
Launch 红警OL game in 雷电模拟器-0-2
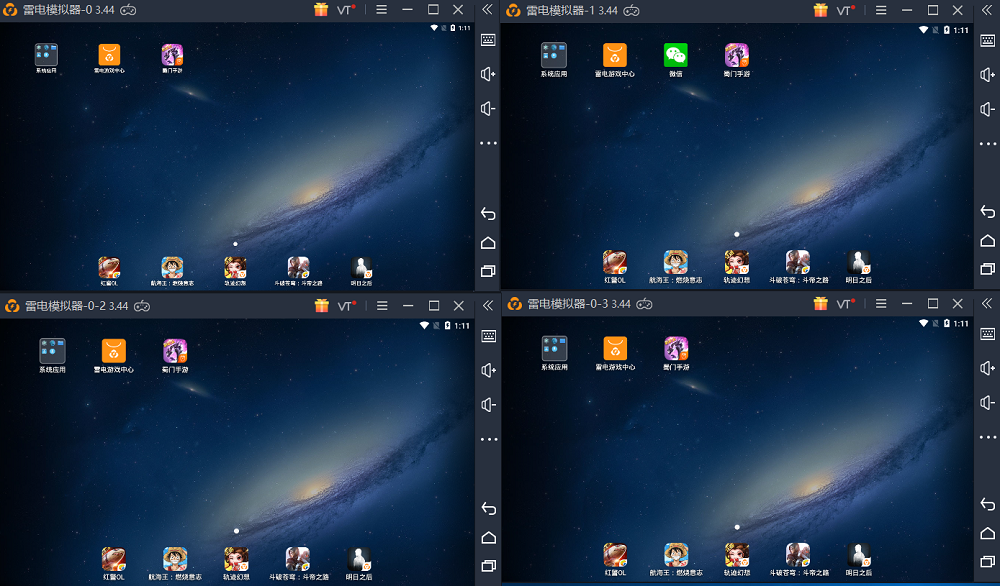click(114, 559)
